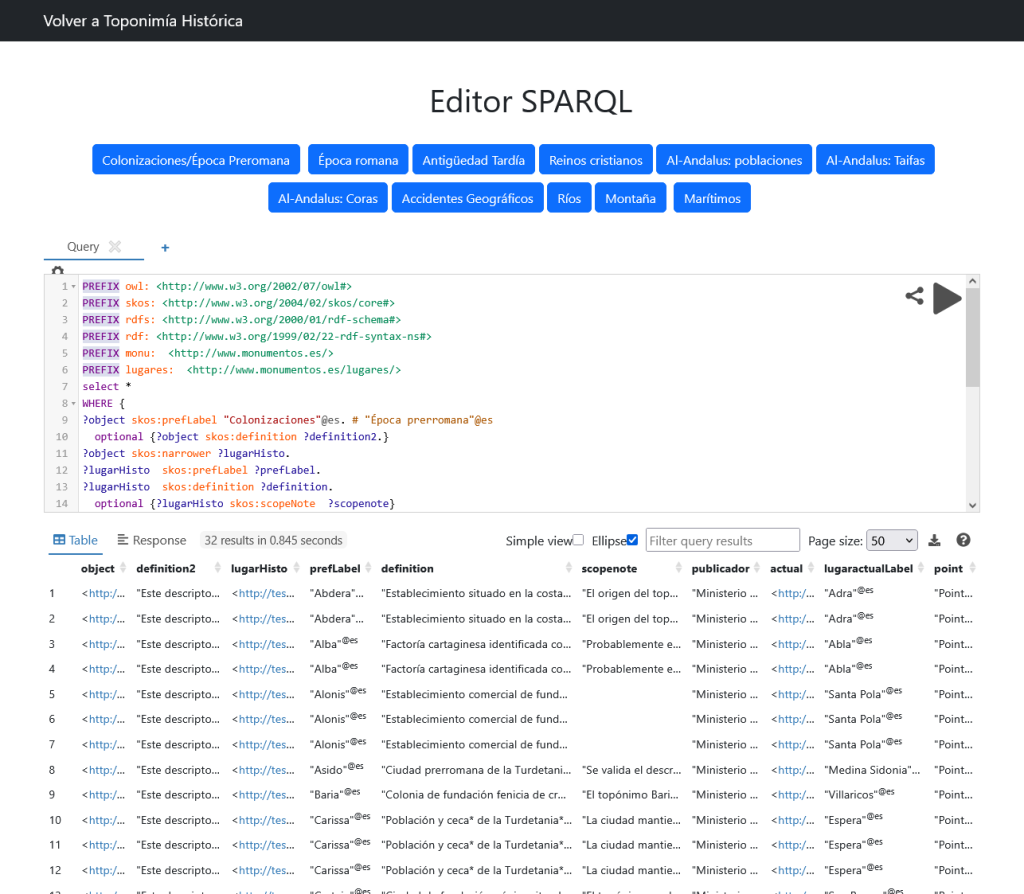This screenshot has height=894, width=1024.
Task: Close the Query tab with X icon
Action: click(x=115, y=247)
